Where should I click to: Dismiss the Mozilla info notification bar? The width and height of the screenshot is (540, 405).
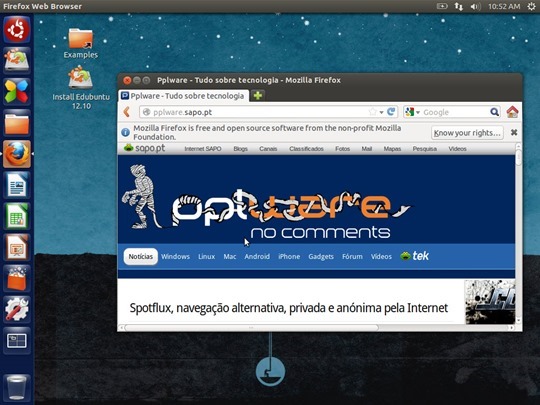pyautogui.click(x=514, y=133)
